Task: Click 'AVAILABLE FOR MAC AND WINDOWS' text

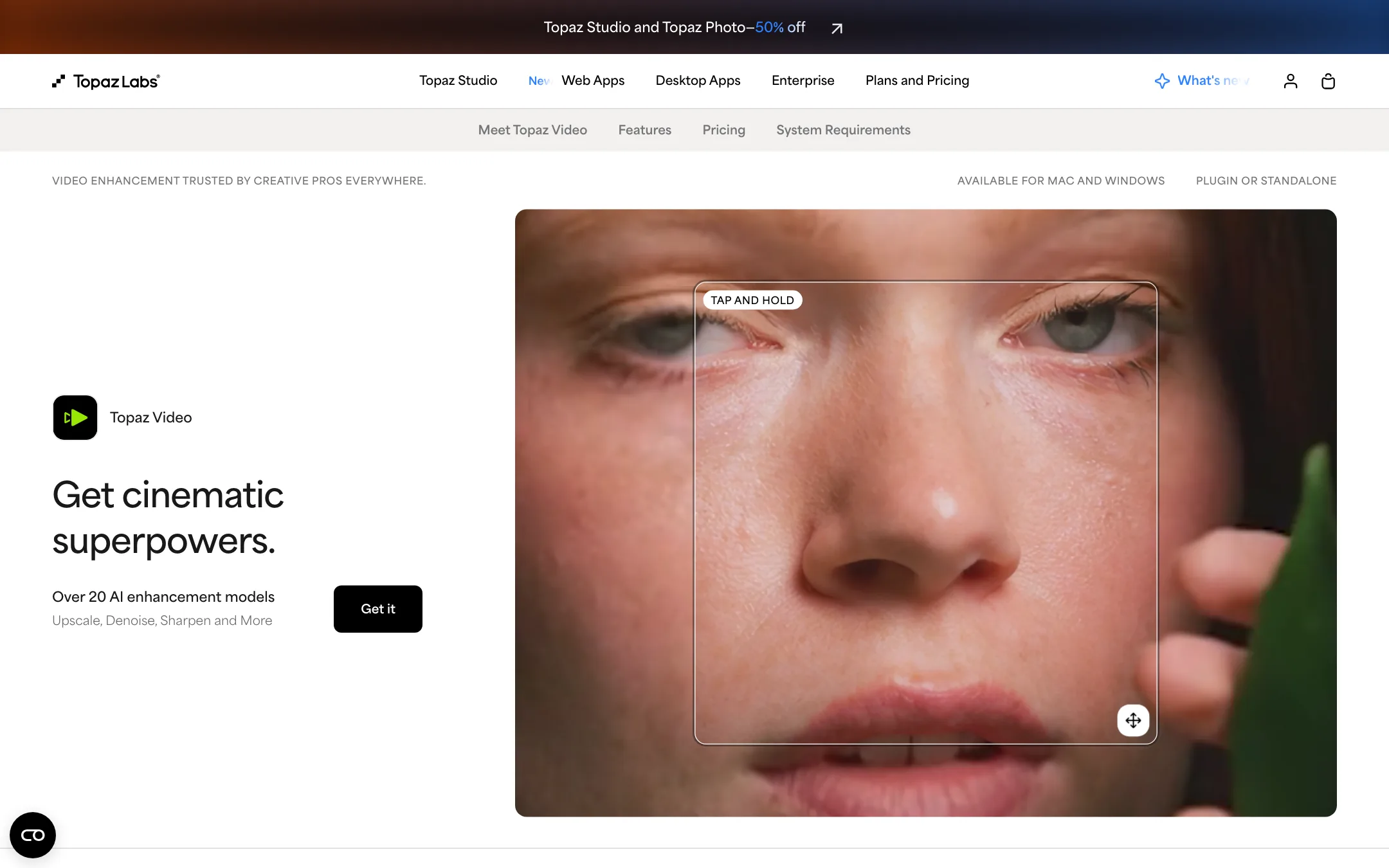Action: (x=1061, y=181)
